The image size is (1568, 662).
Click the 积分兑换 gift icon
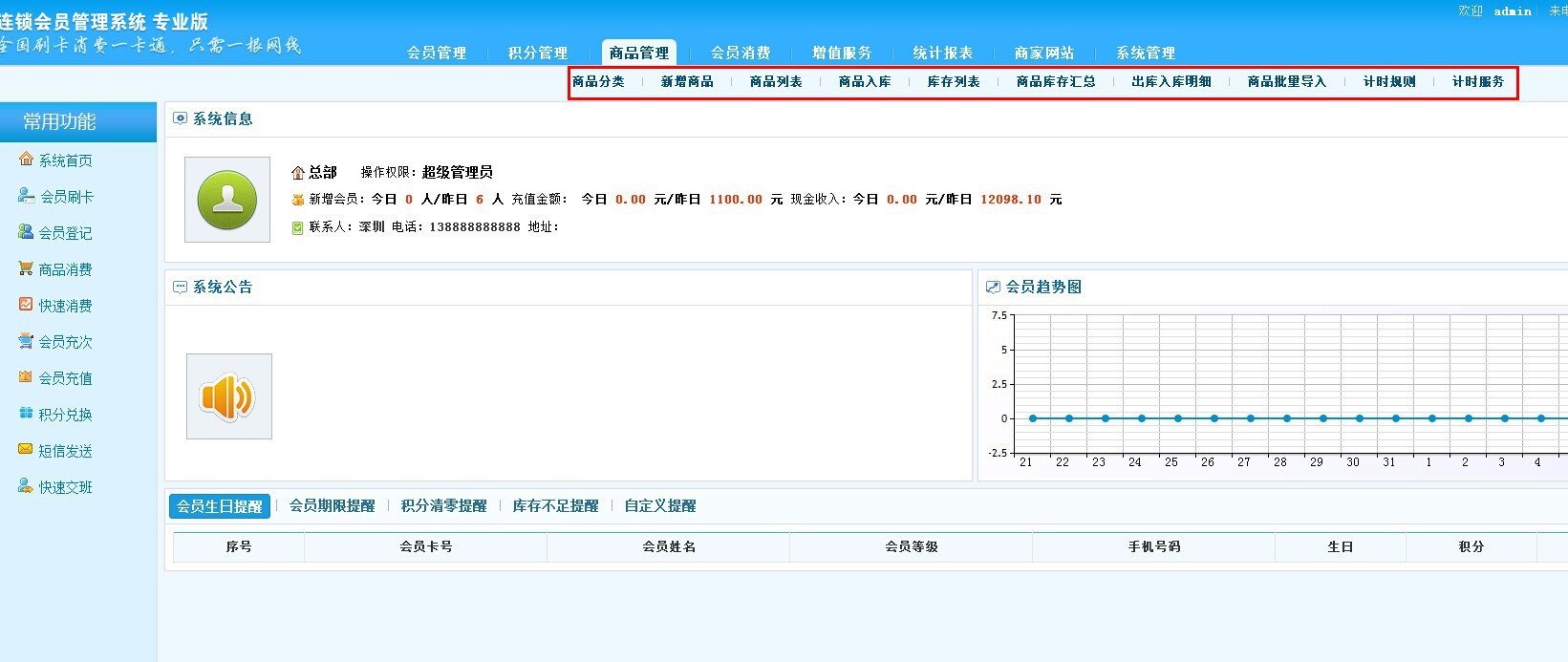26,414
